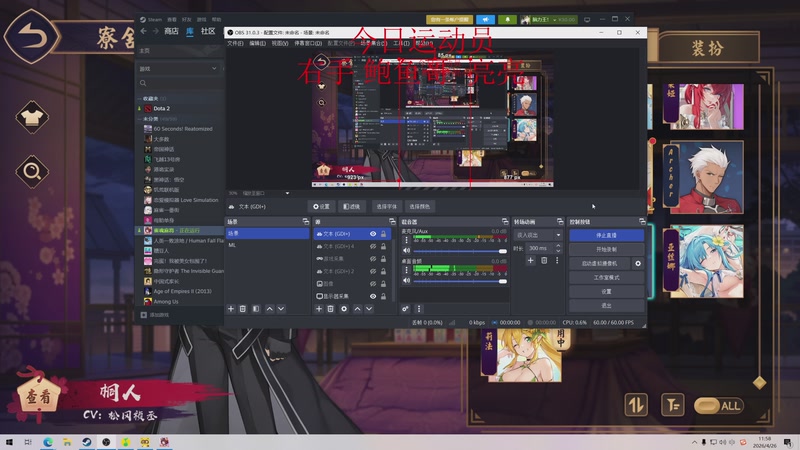Delete scene transition with trash icon
Image resolution: width=800 pixels, height=450 pixels.
544,260
